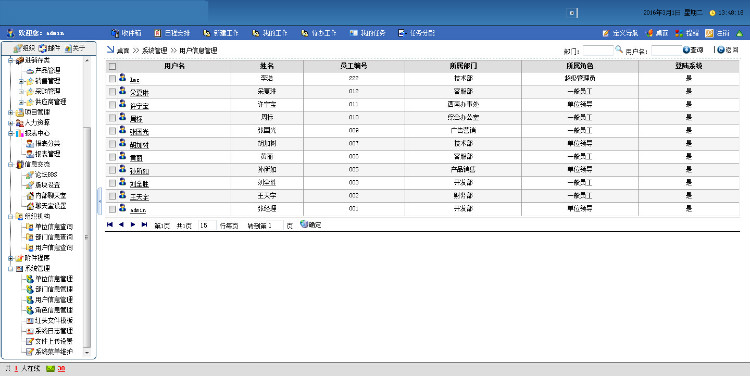
Task: Click small square icon in top banner
Action: 572,13
